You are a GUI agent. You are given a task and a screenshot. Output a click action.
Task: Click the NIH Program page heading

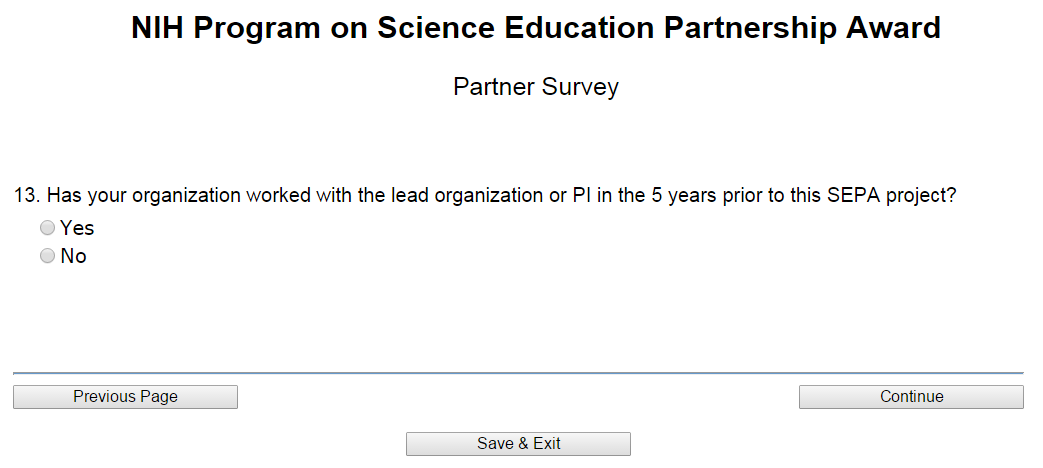[536, 28]
